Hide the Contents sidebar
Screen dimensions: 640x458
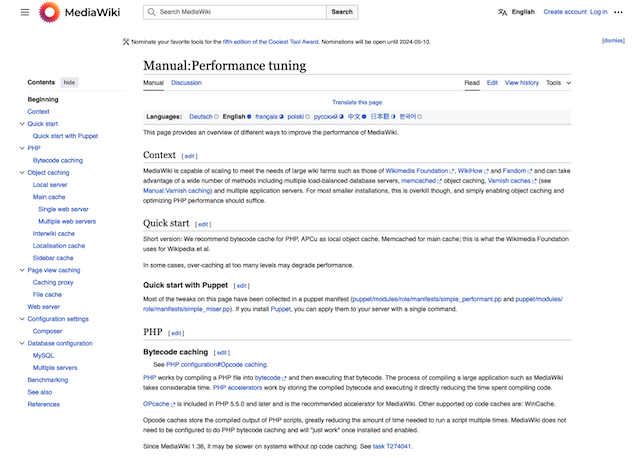click(69, 82)
